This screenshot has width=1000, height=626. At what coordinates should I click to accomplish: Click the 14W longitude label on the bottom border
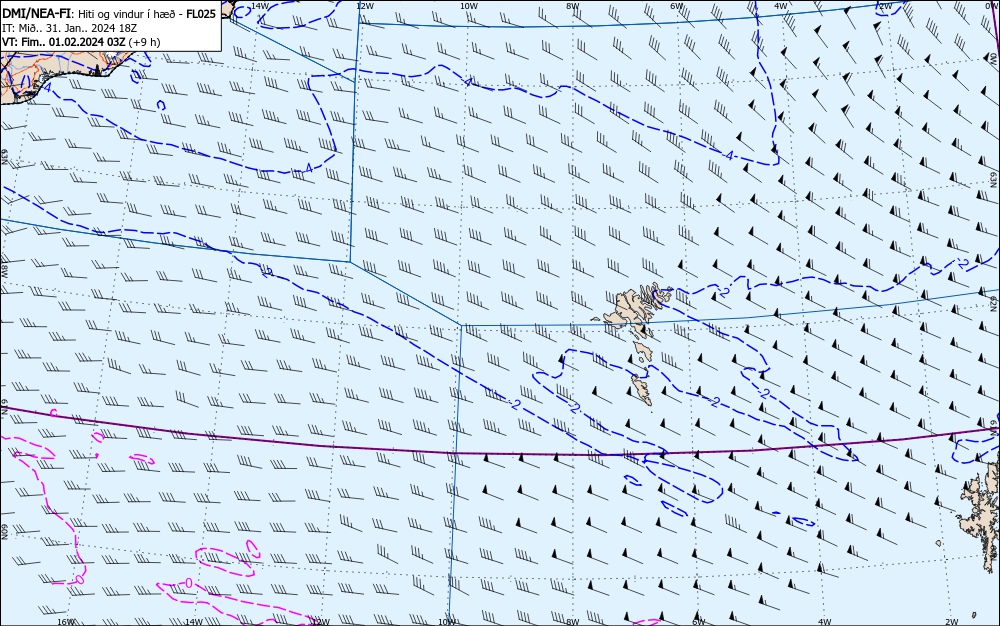[193, 622]
